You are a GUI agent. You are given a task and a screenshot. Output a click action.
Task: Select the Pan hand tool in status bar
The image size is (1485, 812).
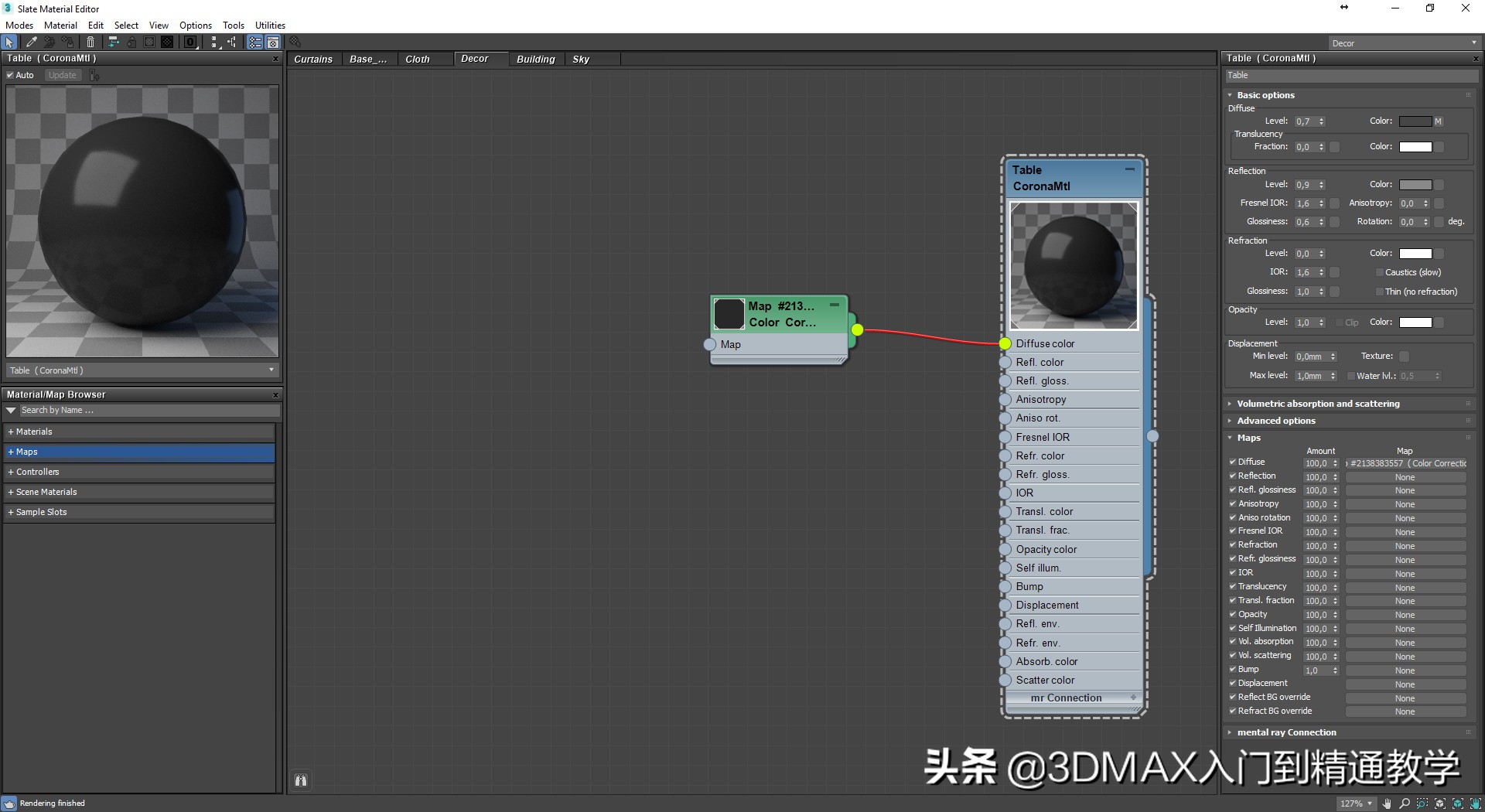pyautogui.click(x=1388, y=803)
